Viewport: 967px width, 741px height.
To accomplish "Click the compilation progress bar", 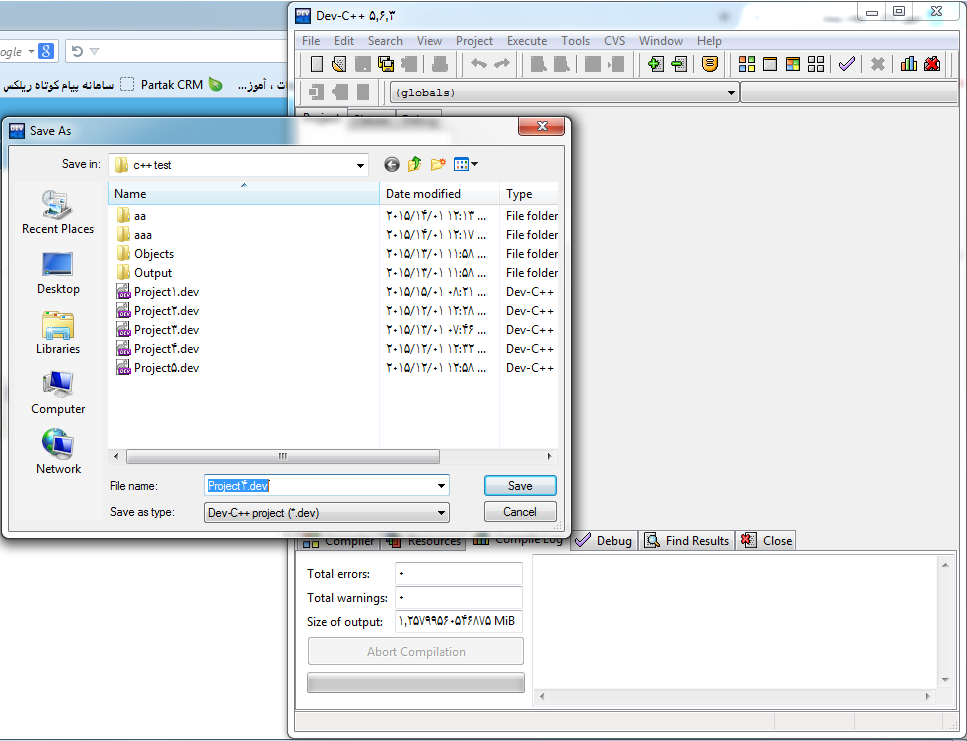I will (416, 682).
